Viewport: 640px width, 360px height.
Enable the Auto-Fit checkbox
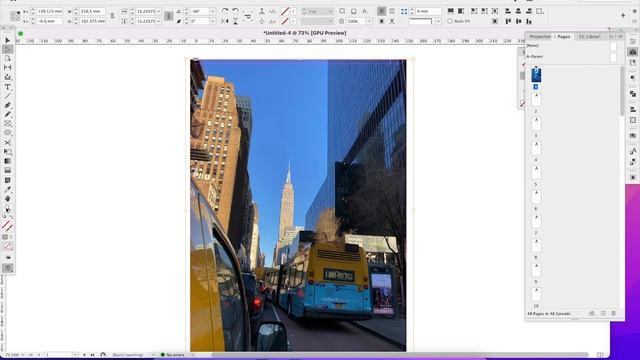450,21
